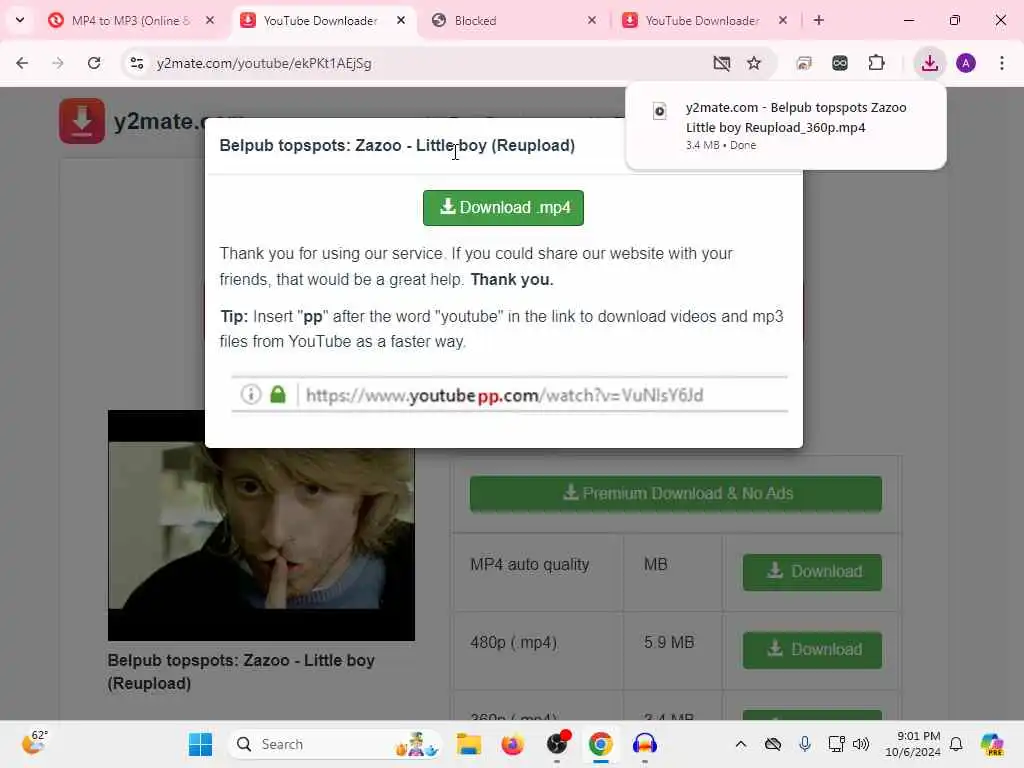Reload the y2mate page
The width and height of the screenshot is (1024, 768).
pos(94,63)
